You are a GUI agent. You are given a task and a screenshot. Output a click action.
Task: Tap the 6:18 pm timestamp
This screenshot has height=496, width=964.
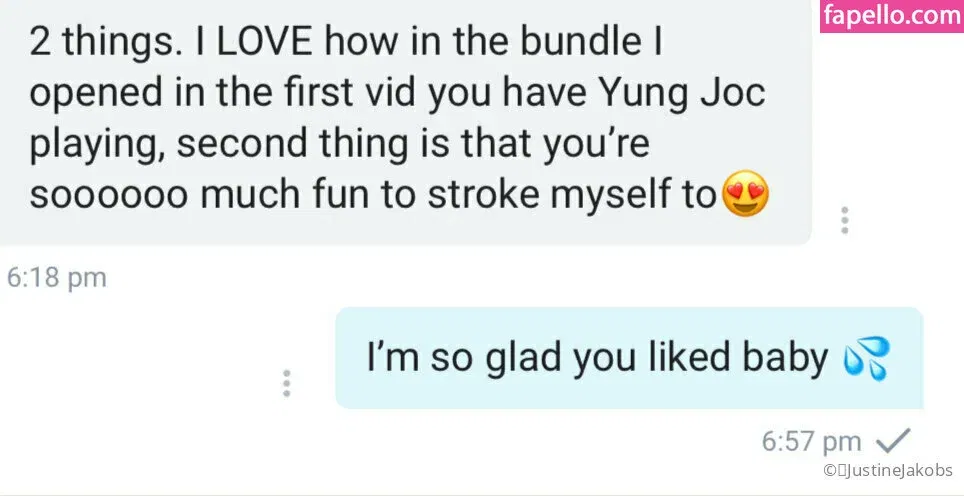tap(57, 277)
